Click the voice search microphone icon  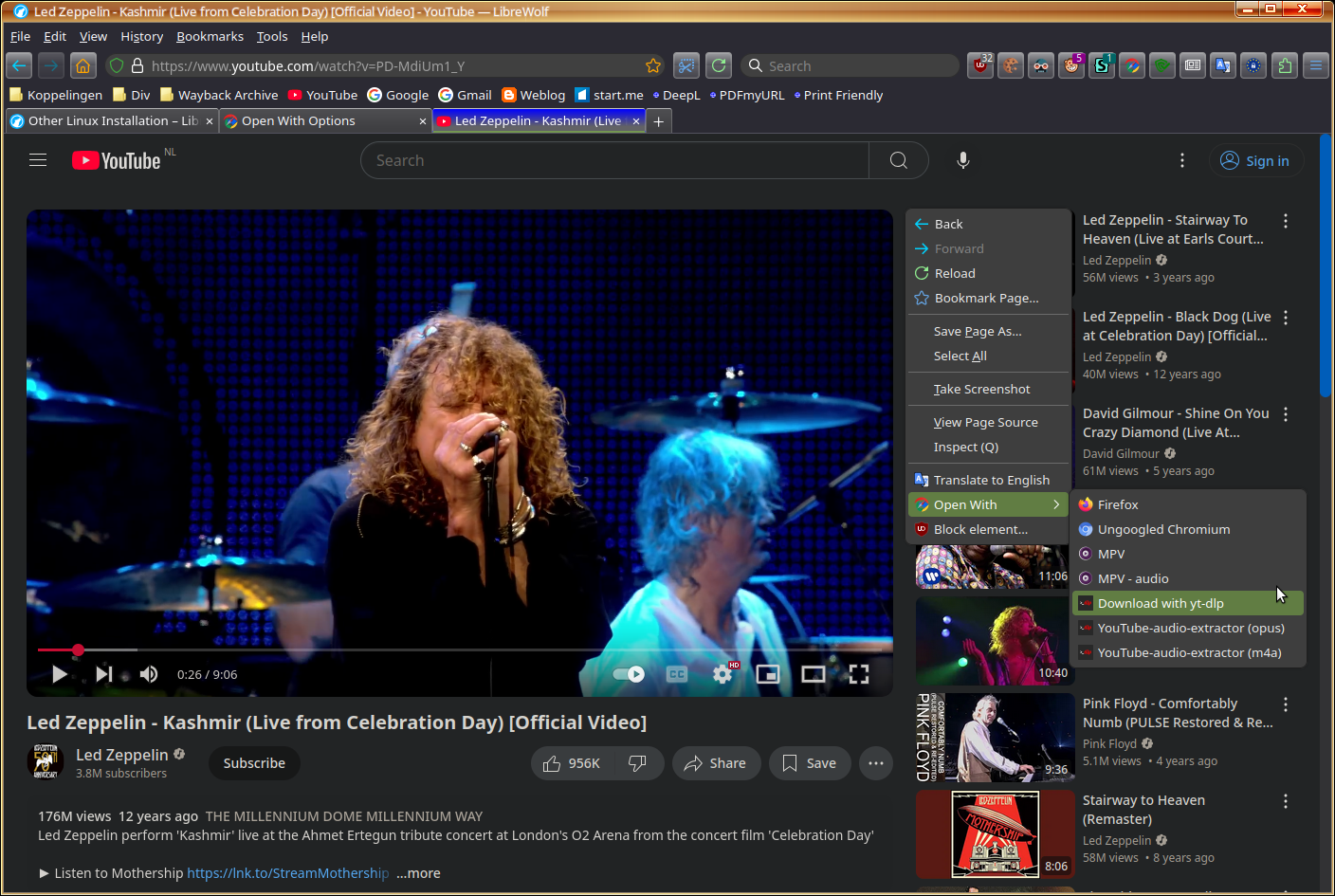tap(963, 160)
